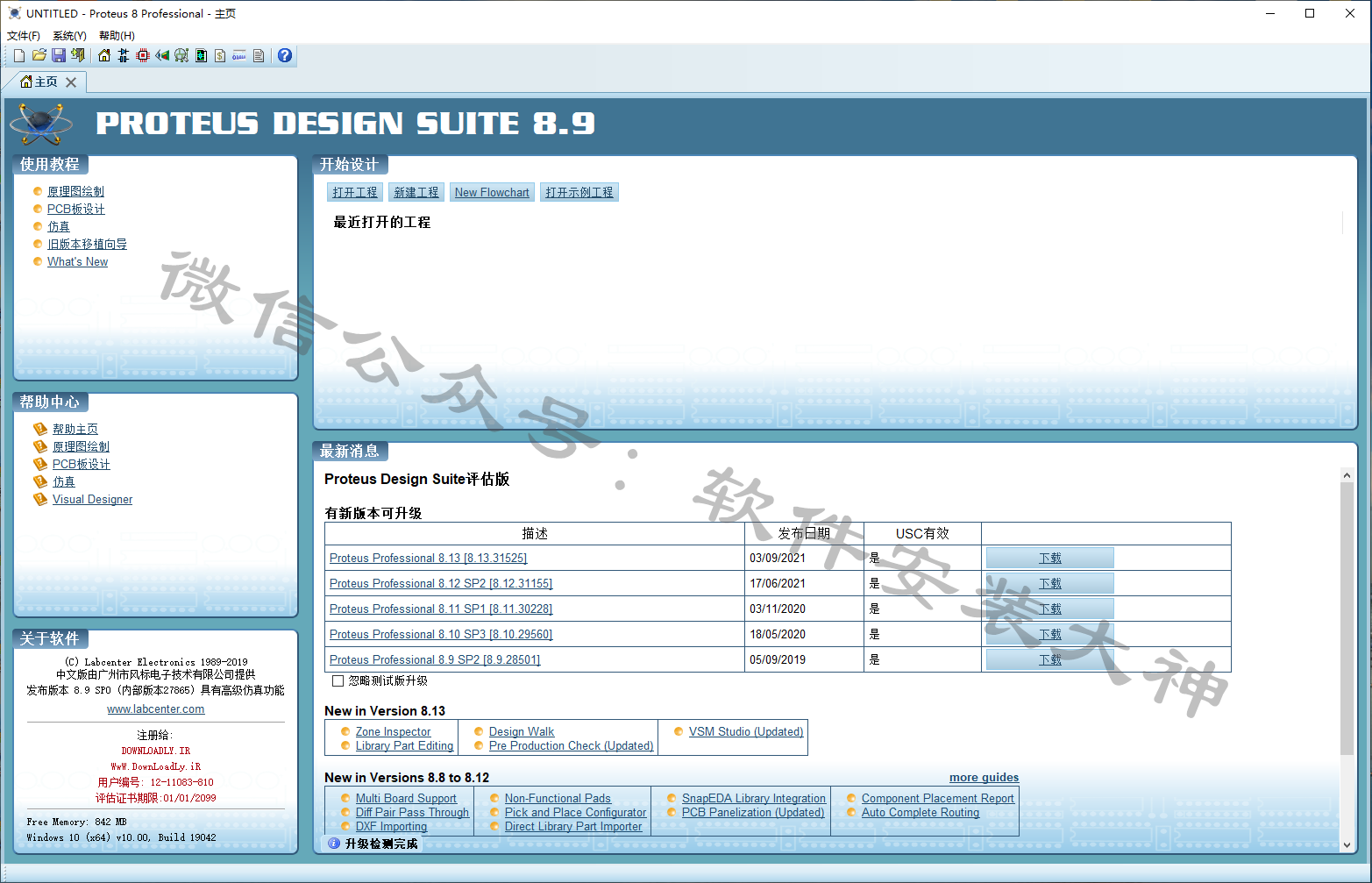Open PCB板设计 help in 帮助中心

pos(82,464)
